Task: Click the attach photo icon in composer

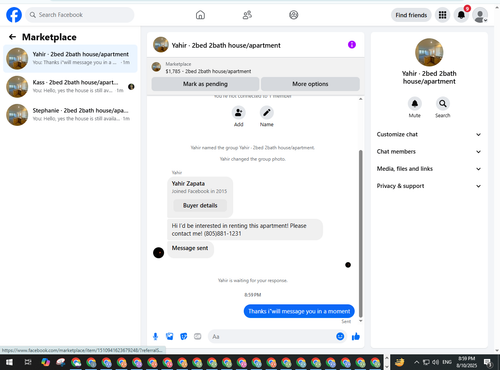Action: click(170, 337)
